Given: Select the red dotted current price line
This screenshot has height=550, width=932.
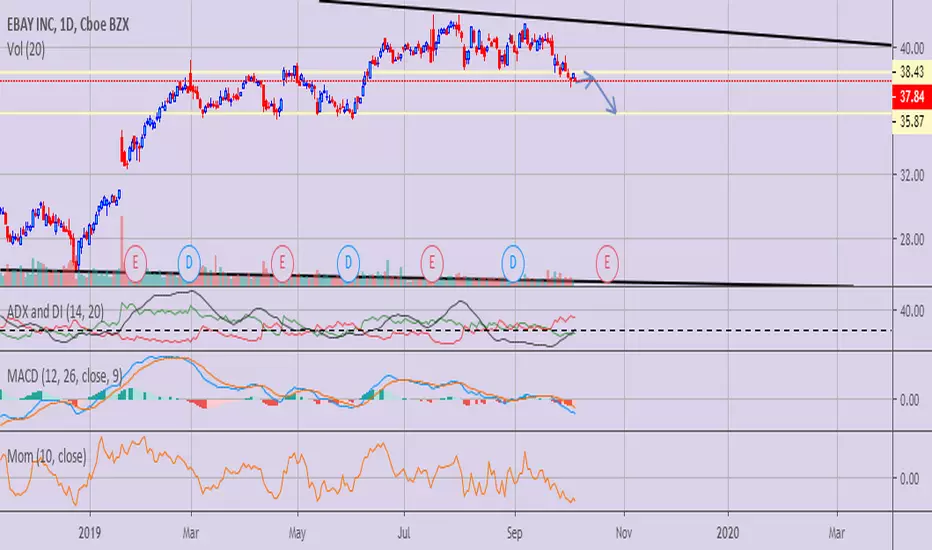Looking at the screenshot, I should click(446, 80).
